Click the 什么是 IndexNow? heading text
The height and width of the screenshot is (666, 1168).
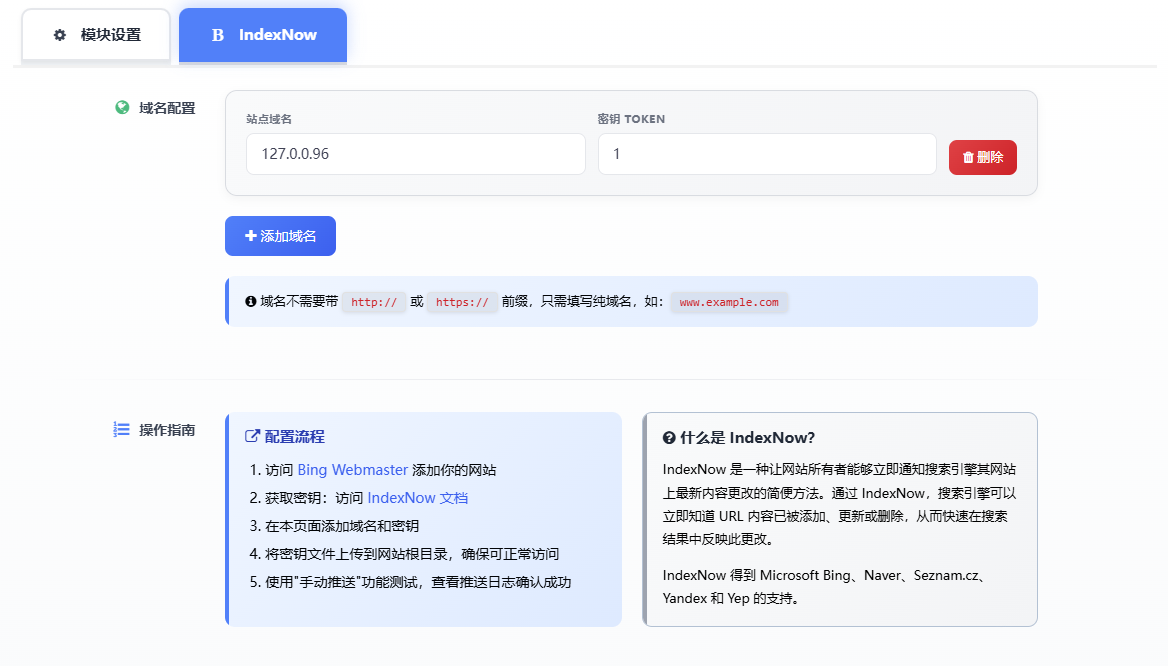coord(748,438)
